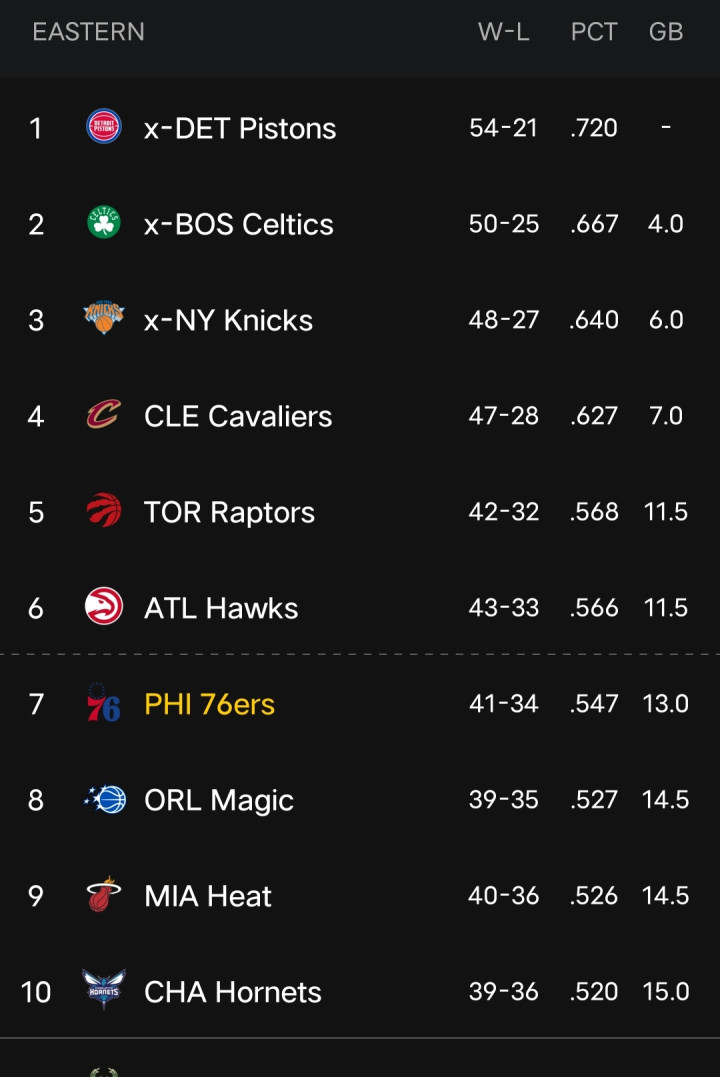720x1077 pixels.
Task: Open the highlighted PHI 76ers team name
Action: 209,705
